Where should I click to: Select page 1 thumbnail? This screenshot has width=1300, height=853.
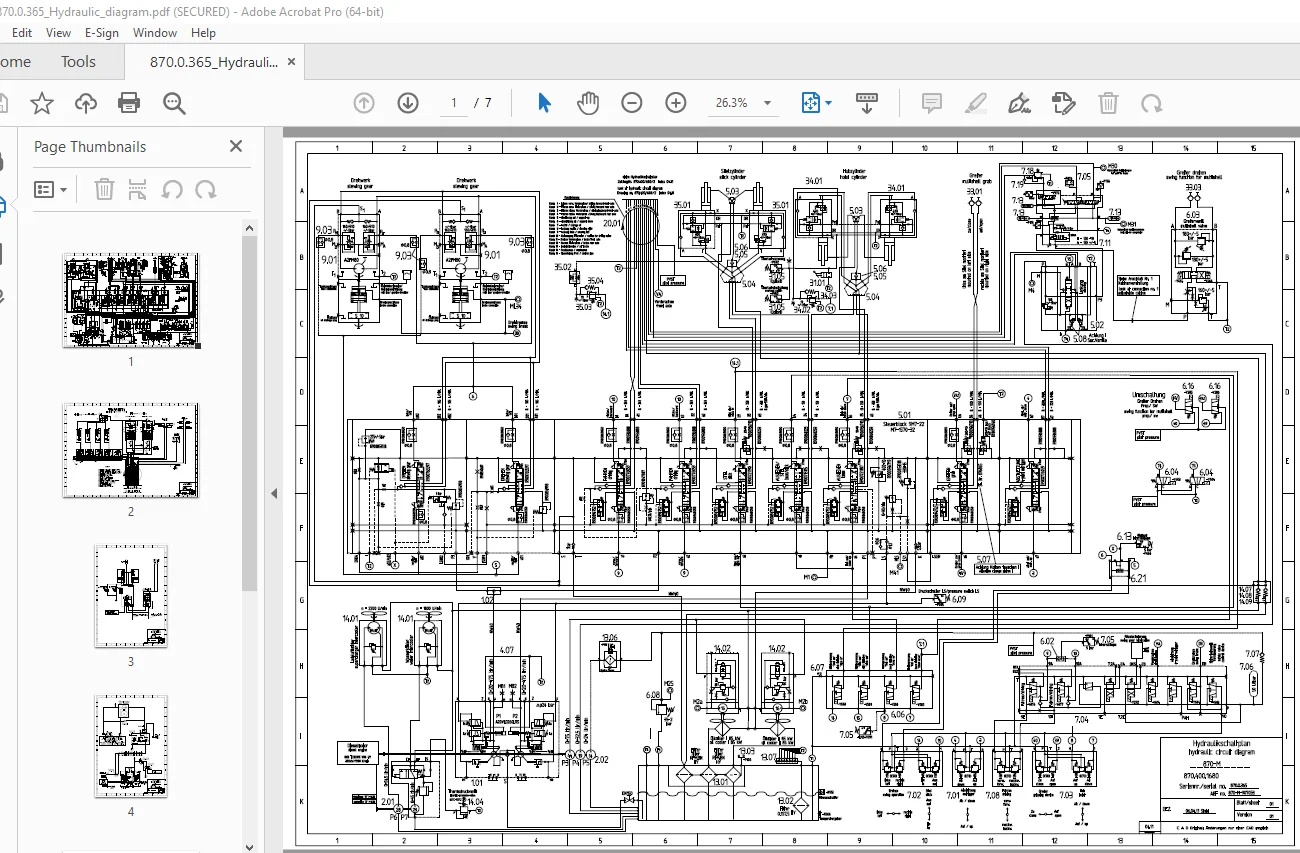130,300
